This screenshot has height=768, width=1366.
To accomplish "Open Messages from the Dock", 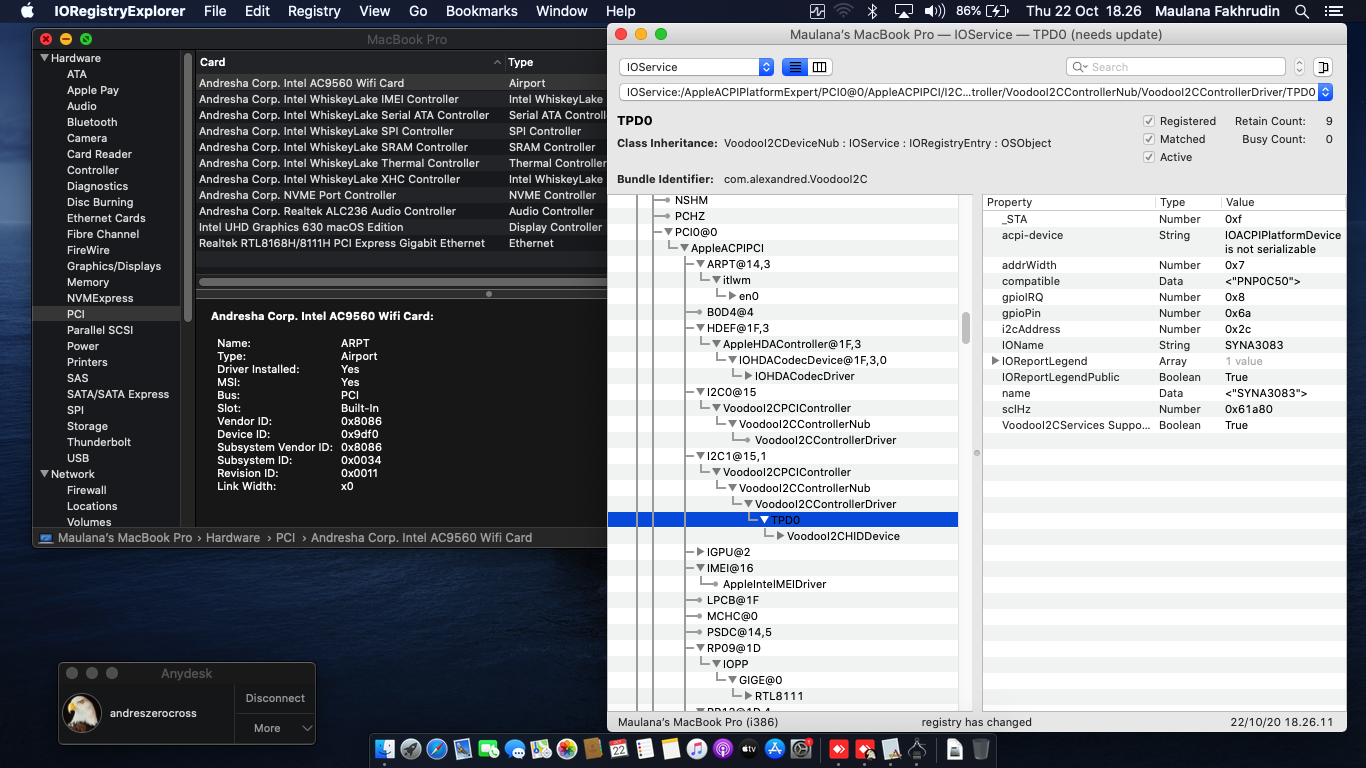I will 515,748.
